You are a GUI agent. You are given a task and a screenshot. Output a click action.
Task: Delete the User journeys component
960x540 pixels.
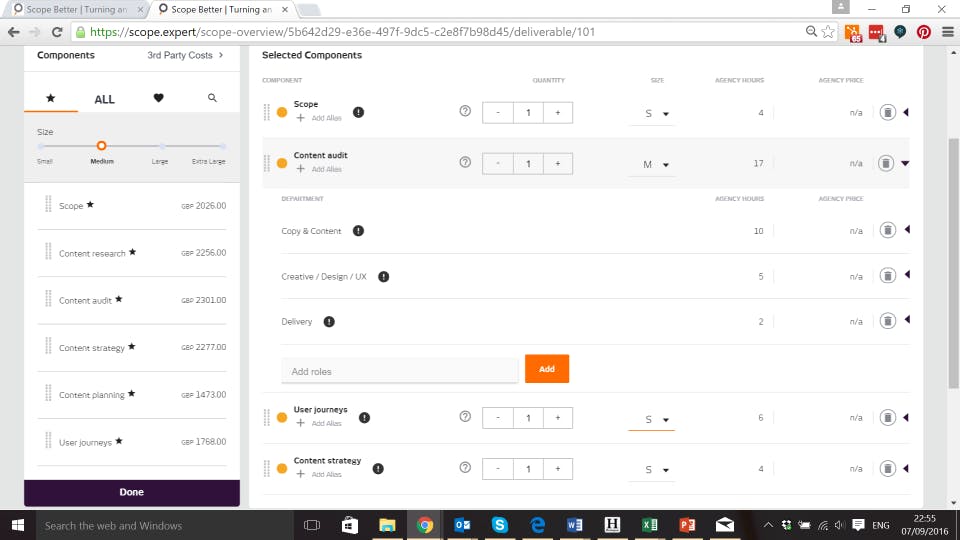[x=887, y=418]
